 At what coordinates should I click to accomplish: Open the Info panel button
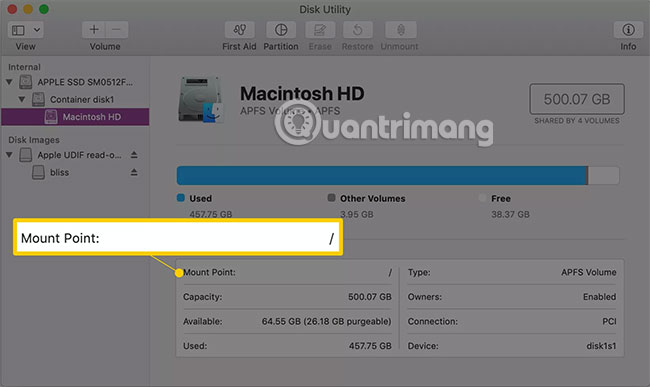(x=628, y=30)
